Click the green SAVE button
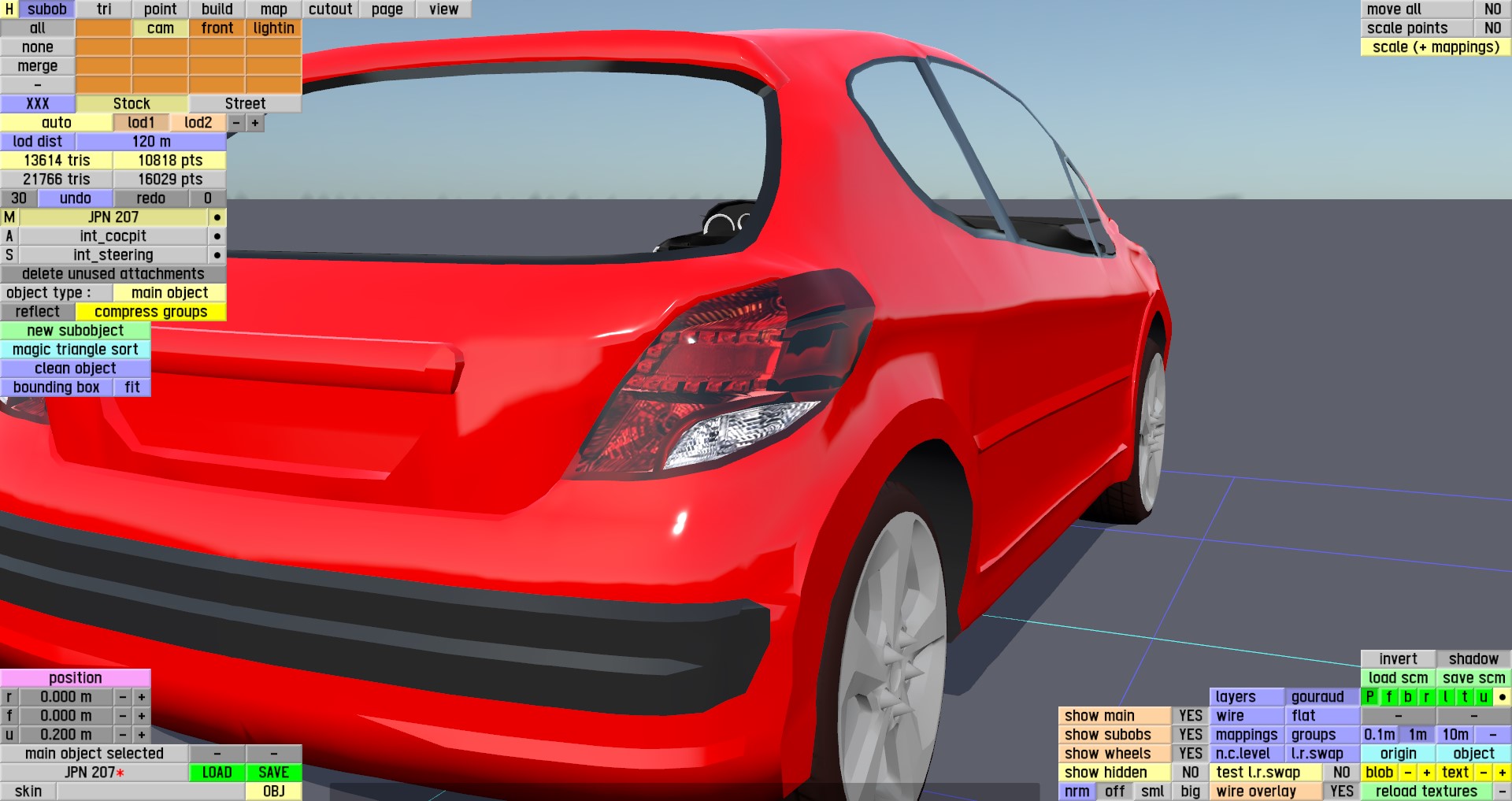 pyautogui.click(x=274, y=773)
